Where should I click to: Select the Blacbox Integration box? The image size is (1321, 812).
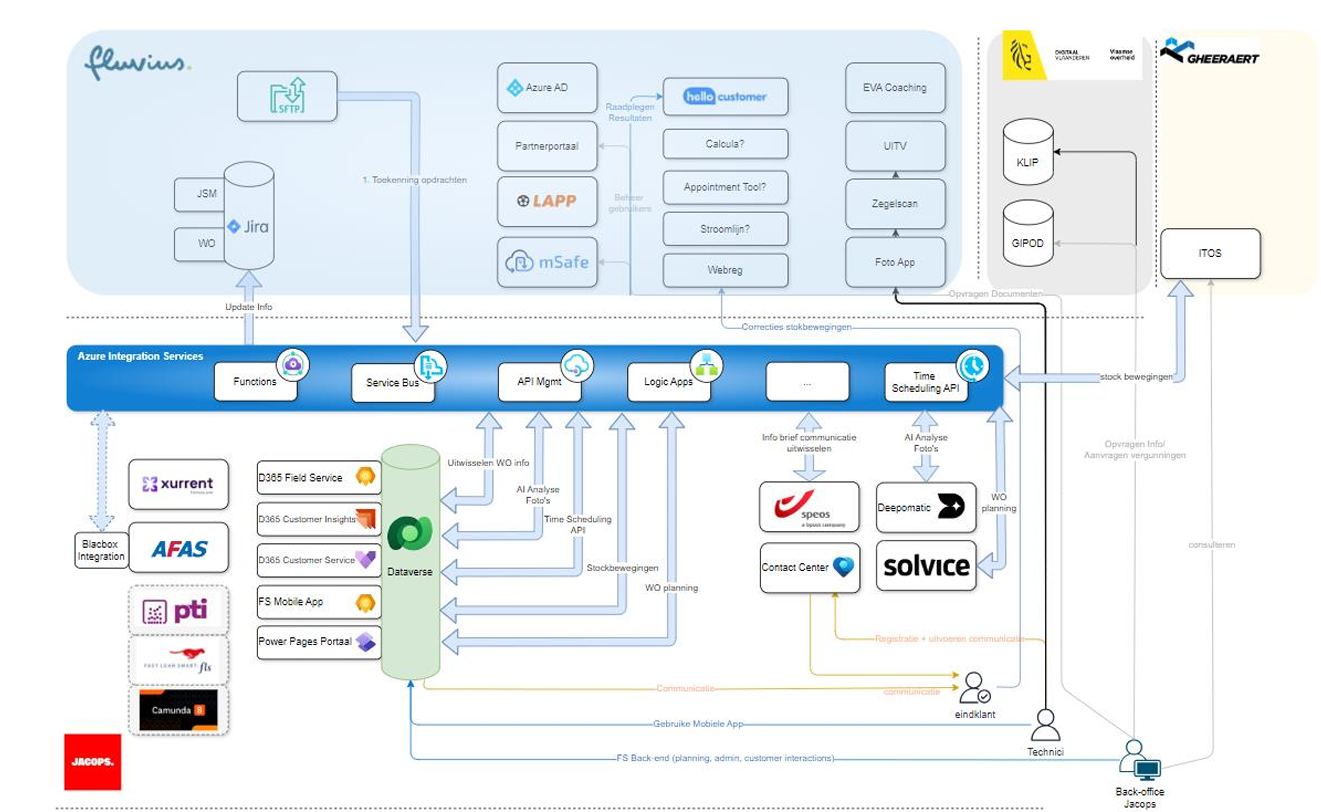pos(101,551)
